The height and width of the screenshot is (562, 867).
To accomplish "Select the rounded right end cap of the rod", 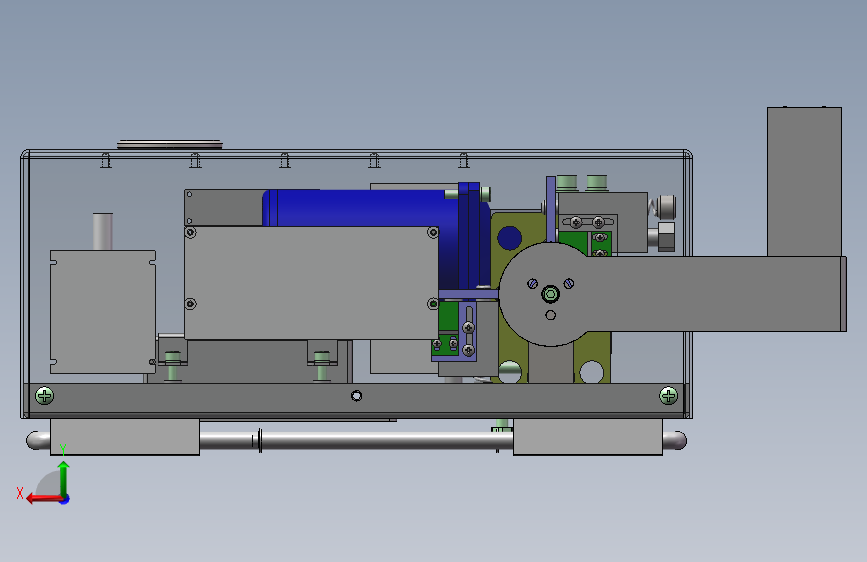I will [675, 441].
